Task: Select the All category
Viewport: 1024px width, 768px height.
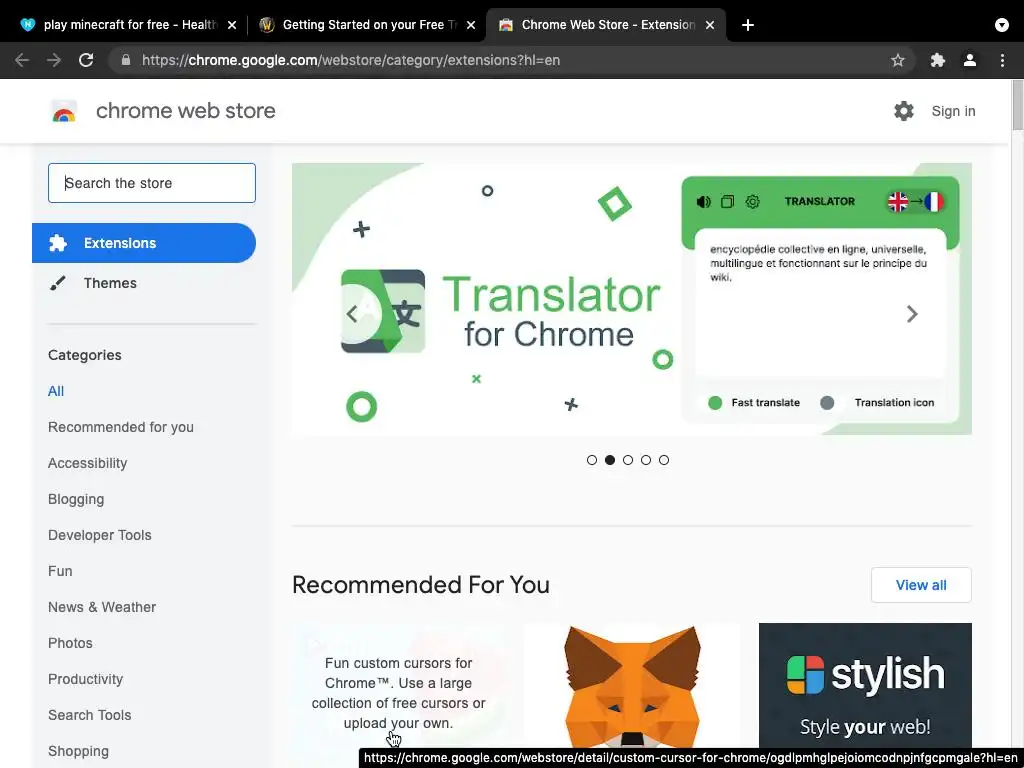Action: coord(56,391)
